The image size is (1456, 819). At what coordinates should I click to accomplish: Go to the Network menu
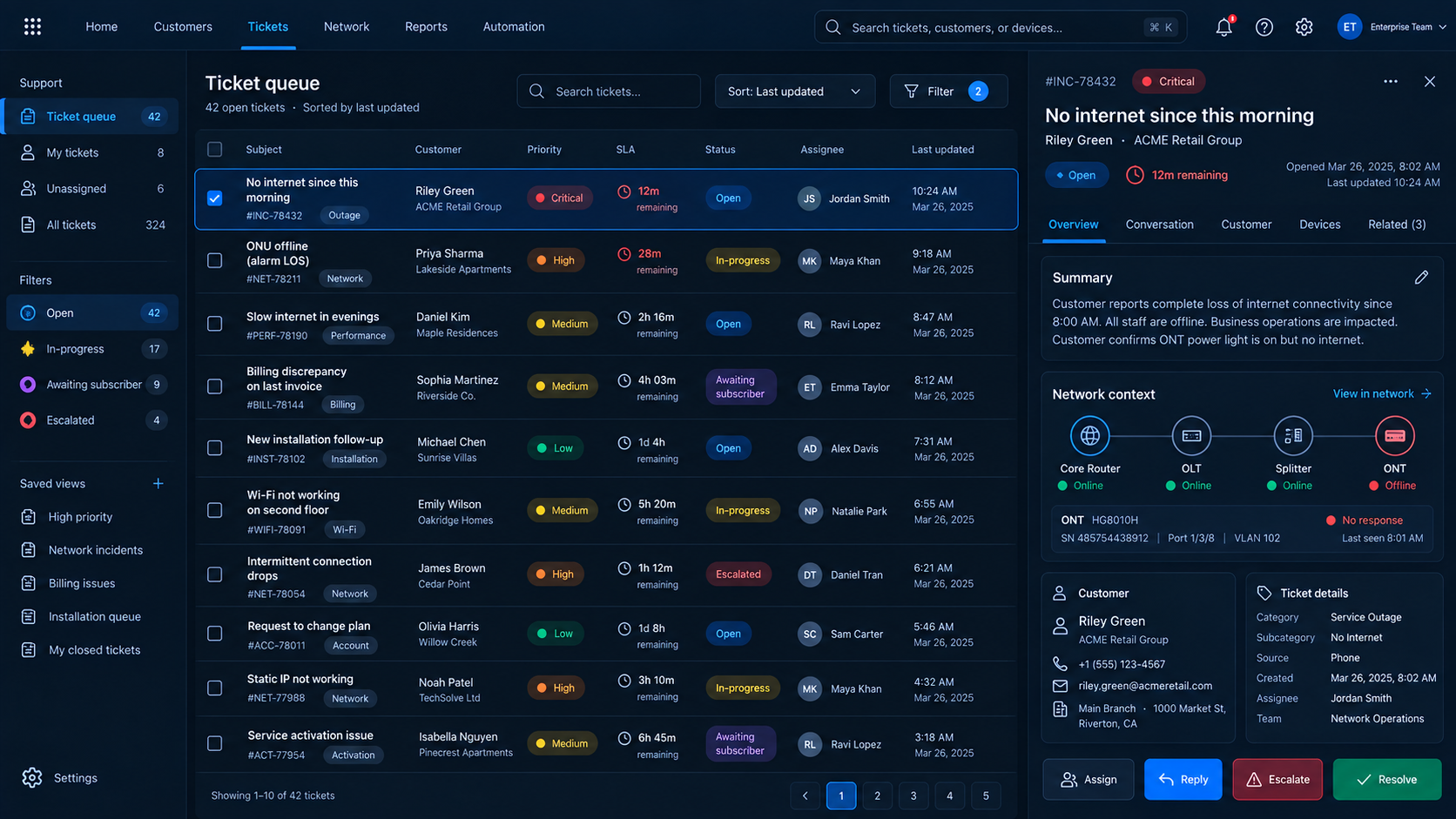pyautogui.click(x=347, y=27)
